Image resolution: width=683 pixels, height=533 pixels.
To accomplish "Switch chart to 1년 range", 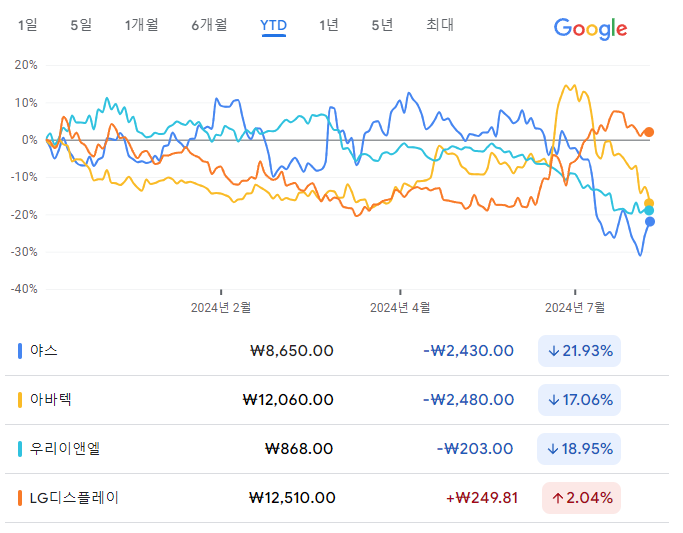I will [329, 25].
